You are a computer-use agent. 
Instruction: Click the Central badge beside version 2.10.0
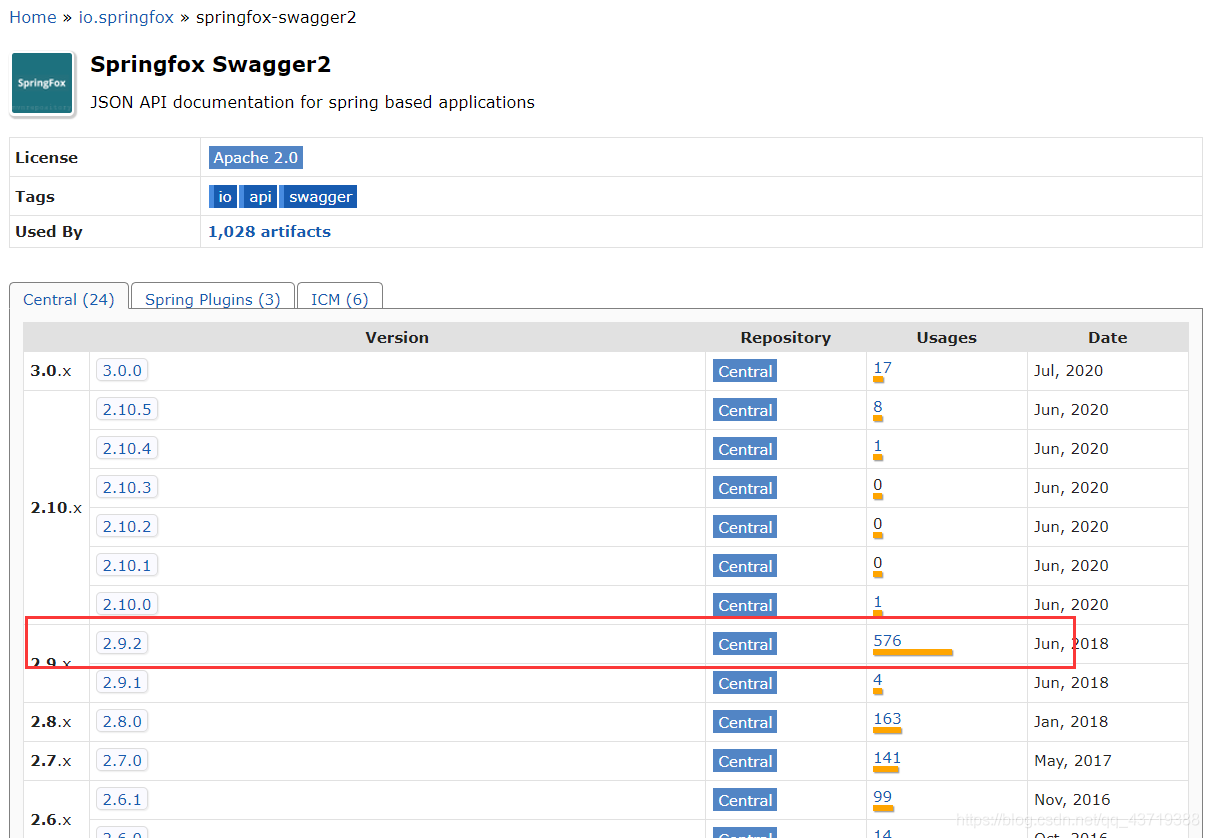pos(744,604)
